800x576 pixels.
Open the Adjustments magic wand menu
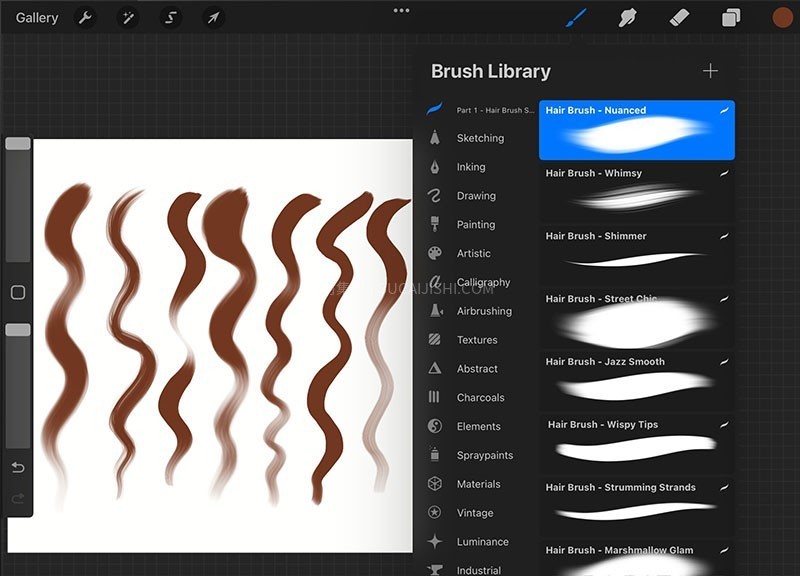click(x=128, y=18)
